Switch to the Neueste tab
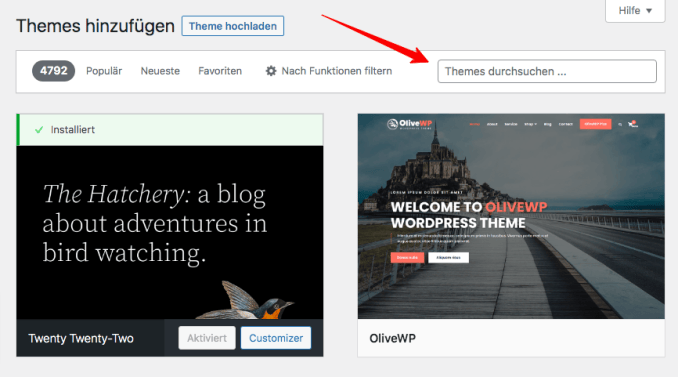Viewport: 678px width, 377px height. (160, 71)
